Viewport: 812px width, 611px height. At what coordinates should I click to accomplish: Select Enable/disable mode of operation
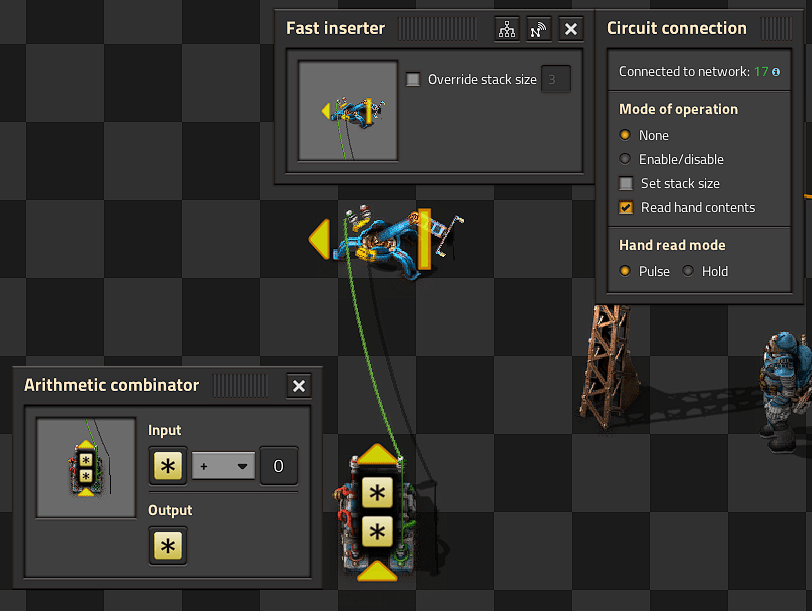pos(625,159)
